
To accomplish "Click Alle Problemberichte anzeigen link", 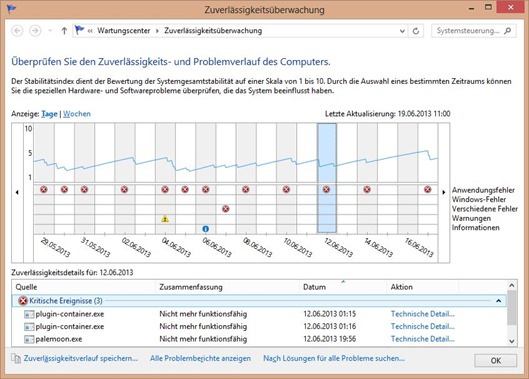I will click(200, 358).
